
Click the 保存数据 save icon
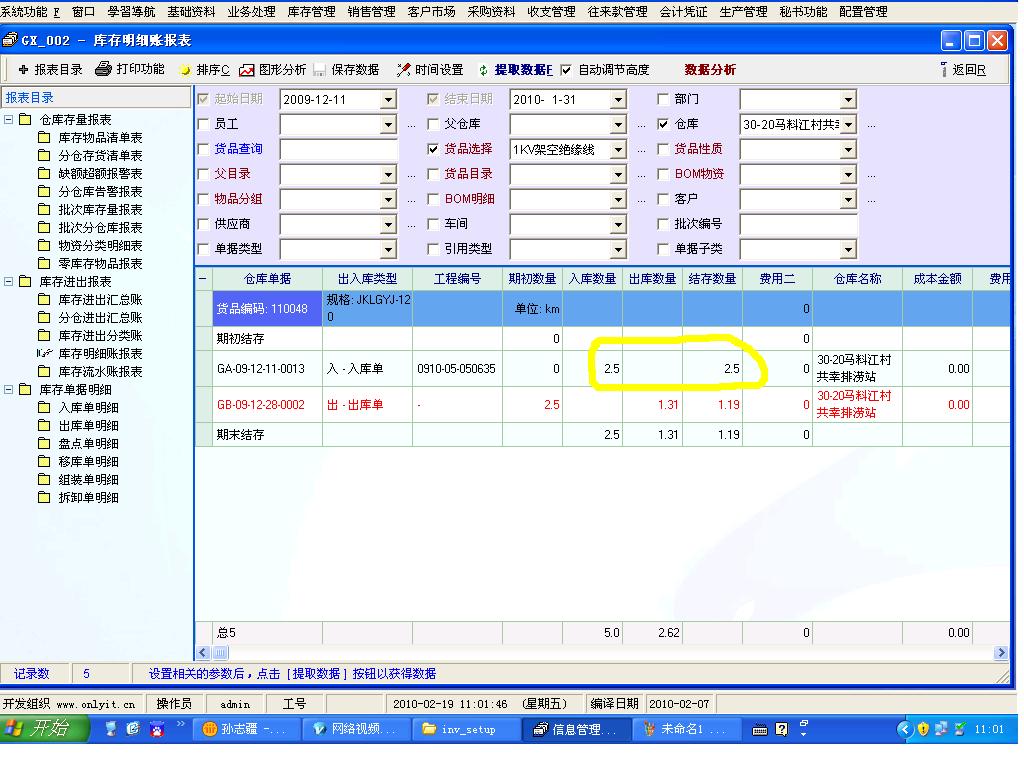click(x=320, y=70)
